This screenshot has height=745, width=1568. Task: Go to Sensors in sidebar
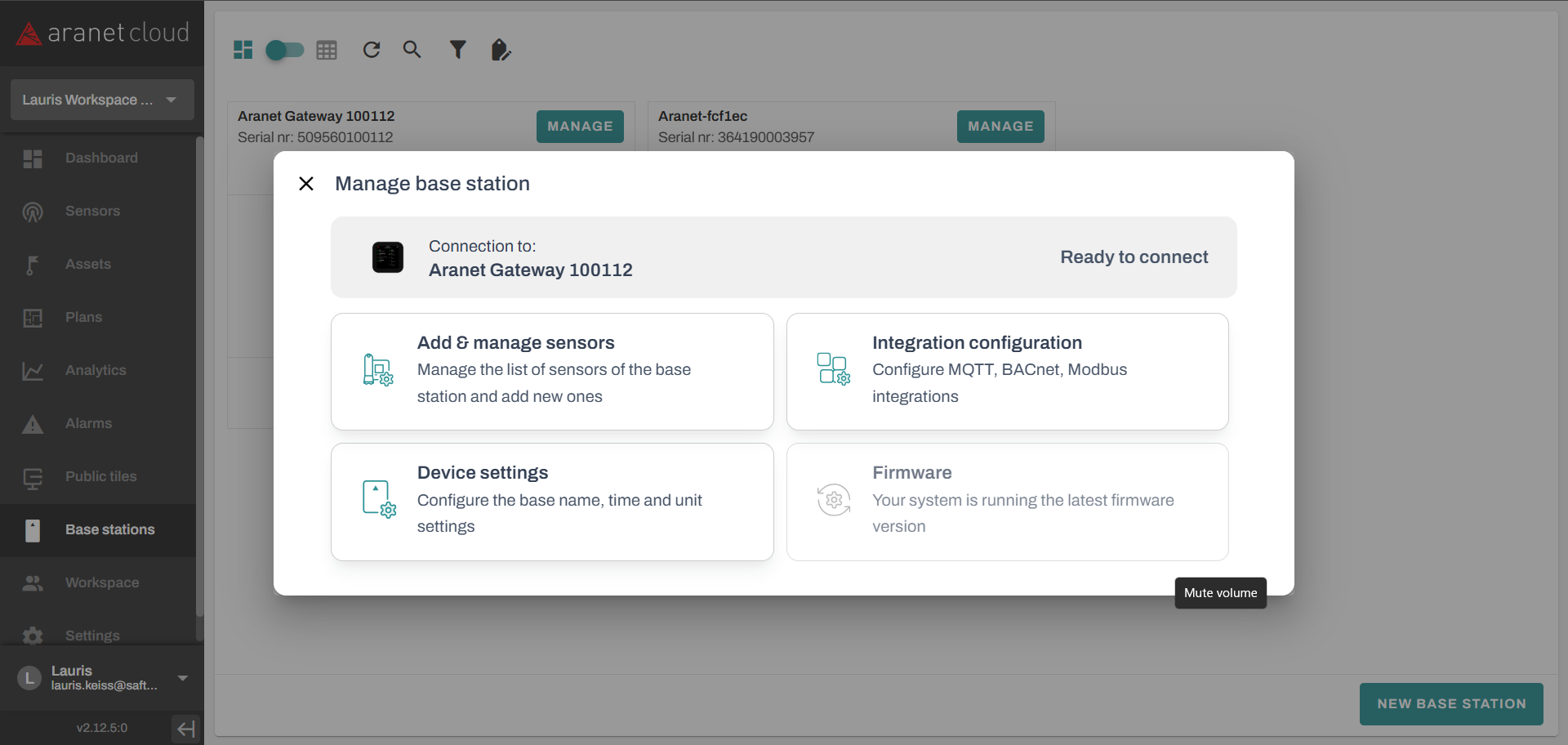click(x=92, y=211)
